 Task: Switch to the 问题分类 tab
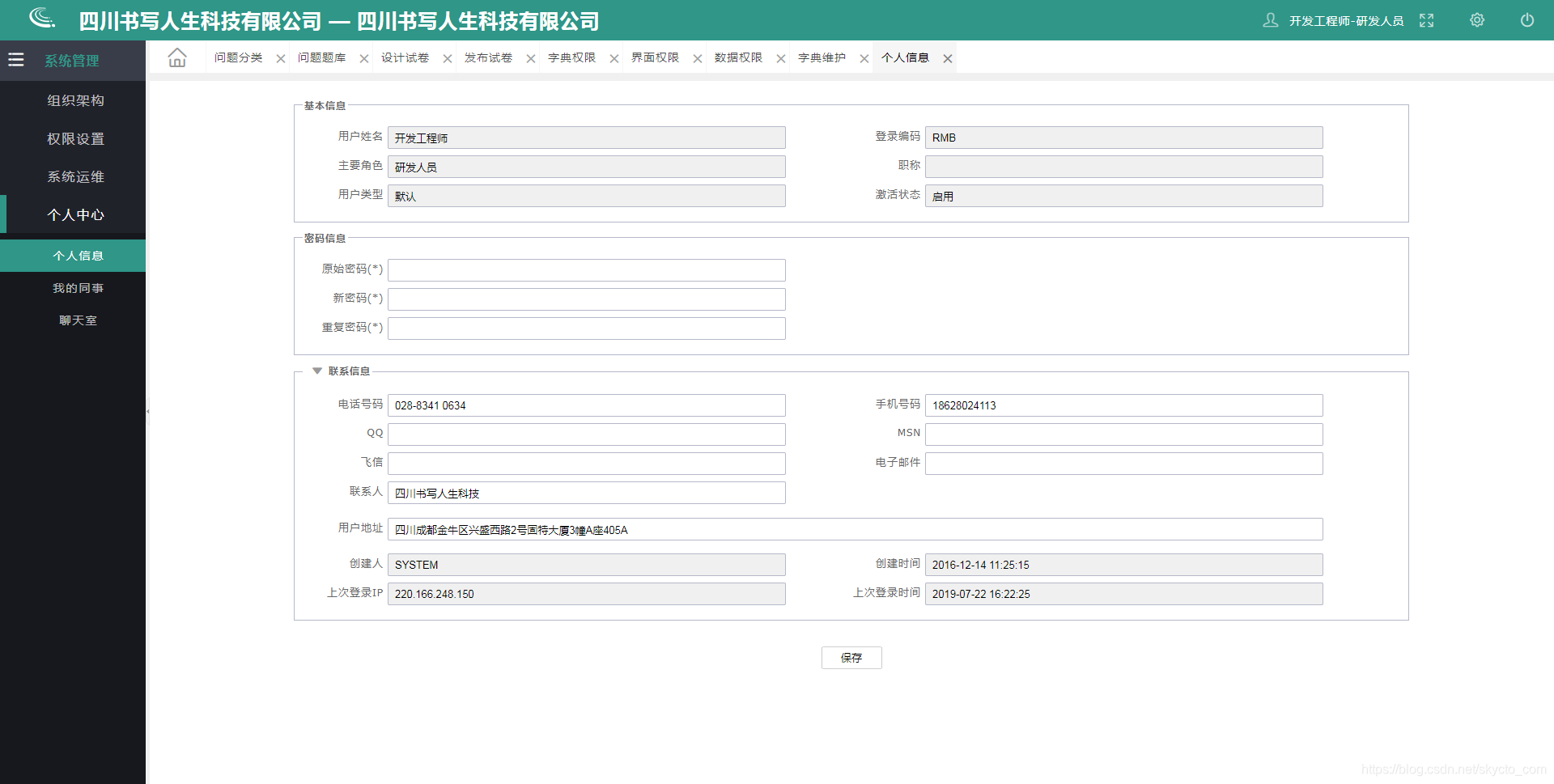point(238,57)
